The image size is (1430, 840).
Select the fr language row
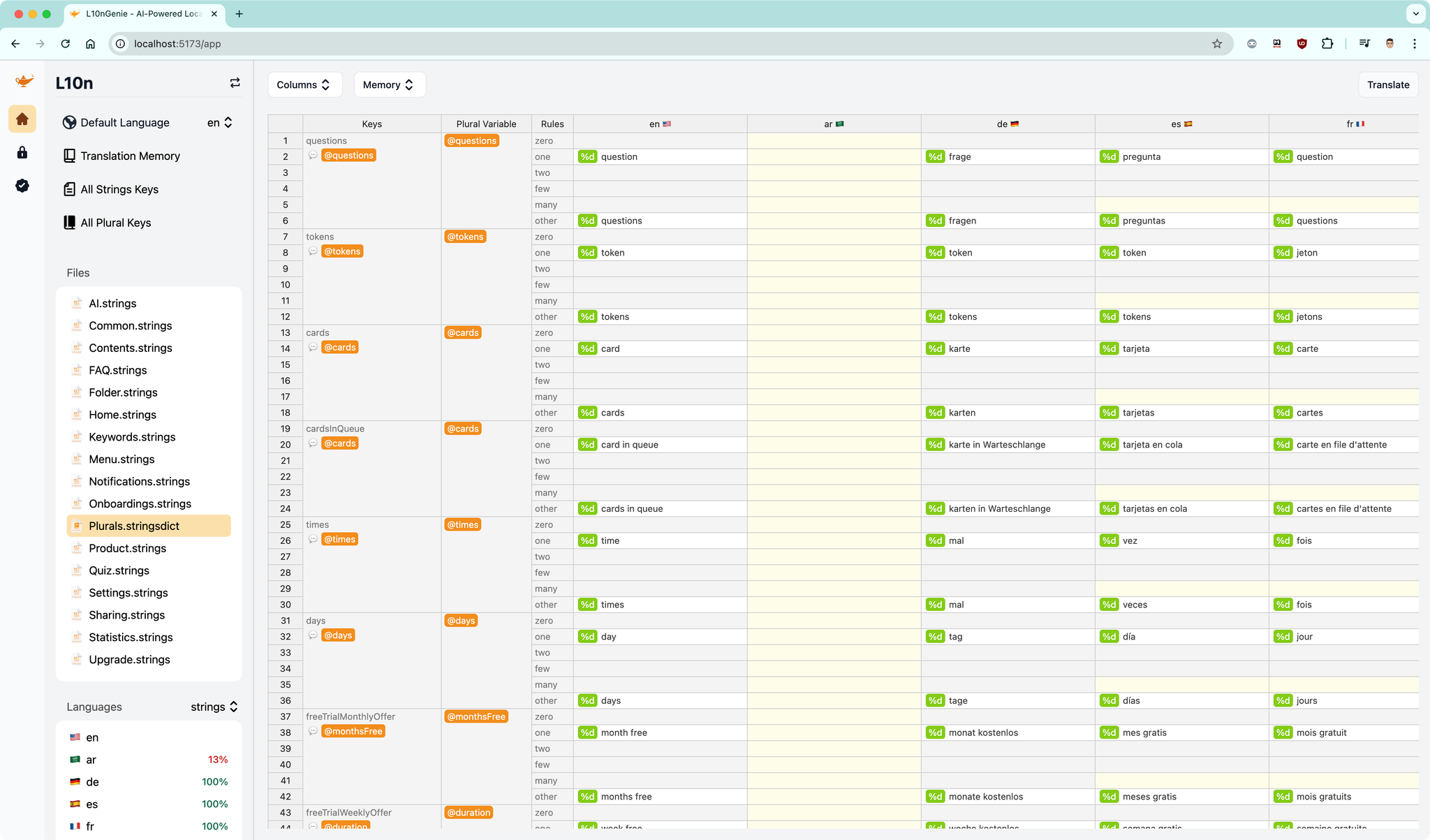(x=149, y=826)
